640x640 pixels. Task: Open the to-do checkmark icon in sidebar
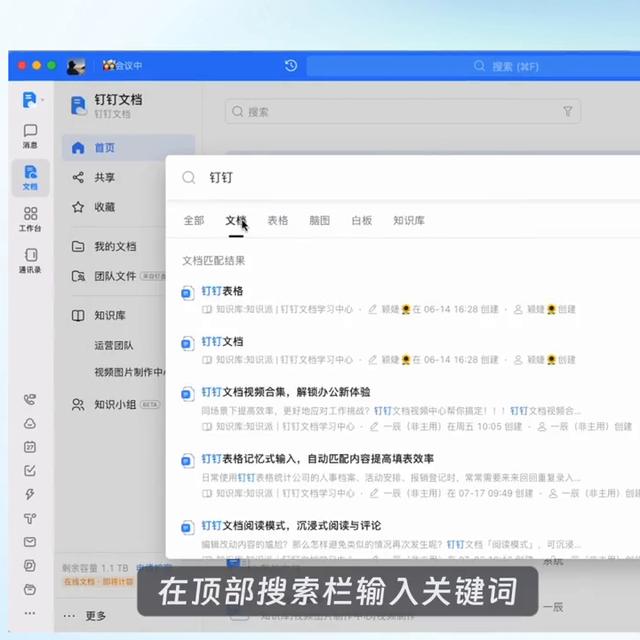[x=30, y=471]
